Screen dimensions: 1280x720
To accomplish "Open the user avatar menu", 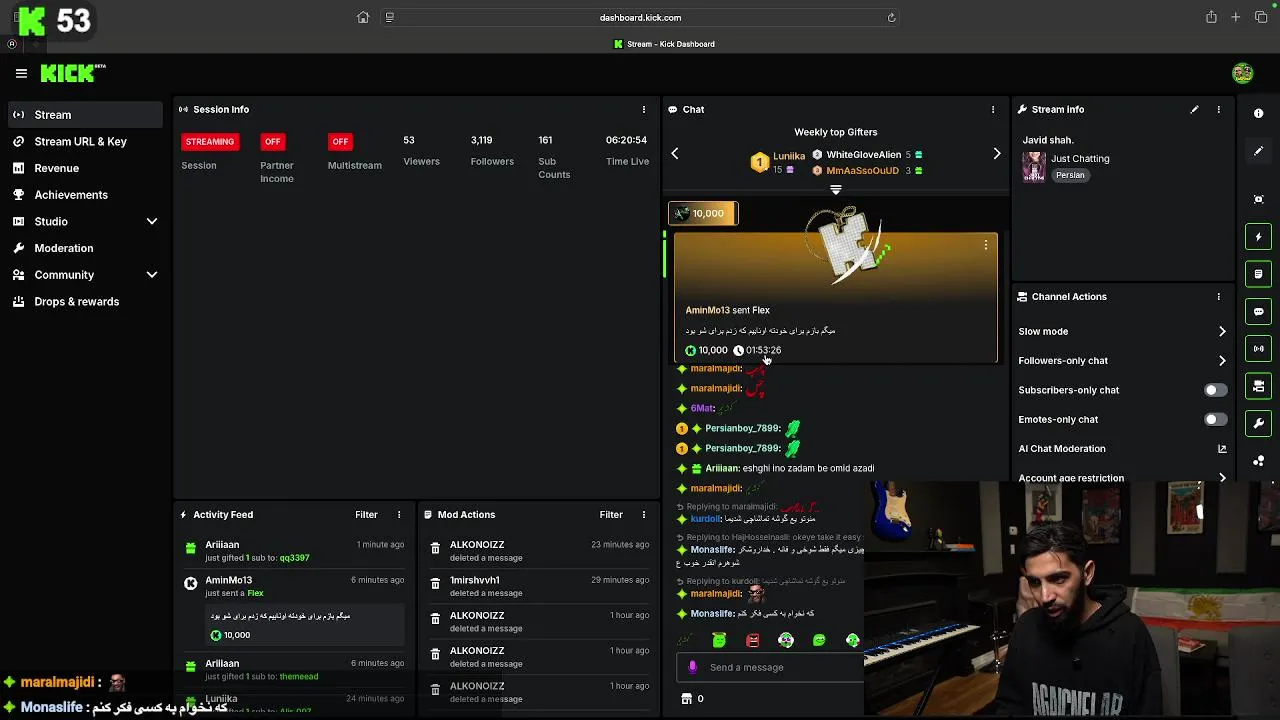I will coord(1243,73).
